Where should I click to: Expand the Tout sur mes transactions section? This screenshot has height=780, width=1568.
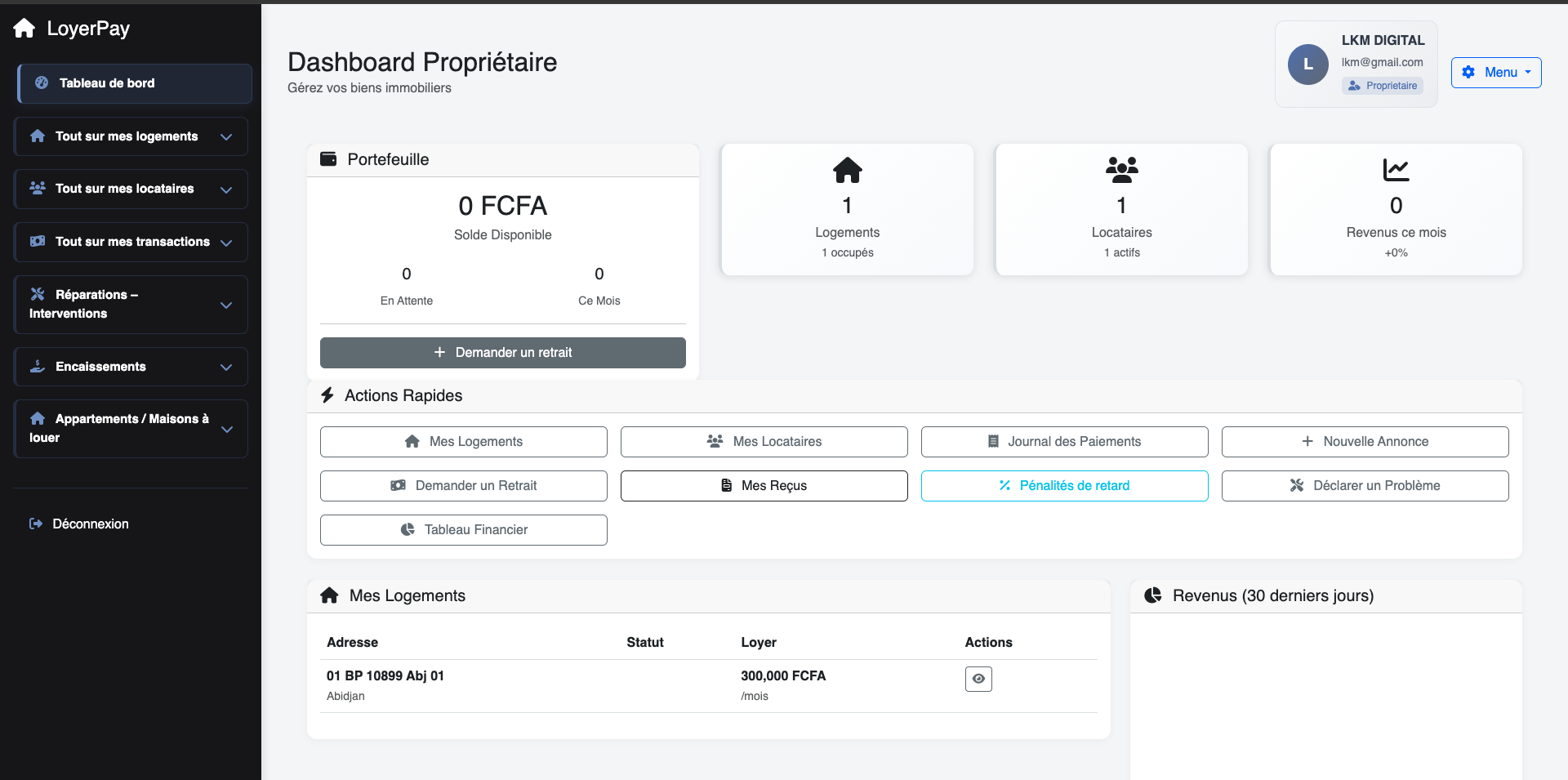[x=131, y=242]
